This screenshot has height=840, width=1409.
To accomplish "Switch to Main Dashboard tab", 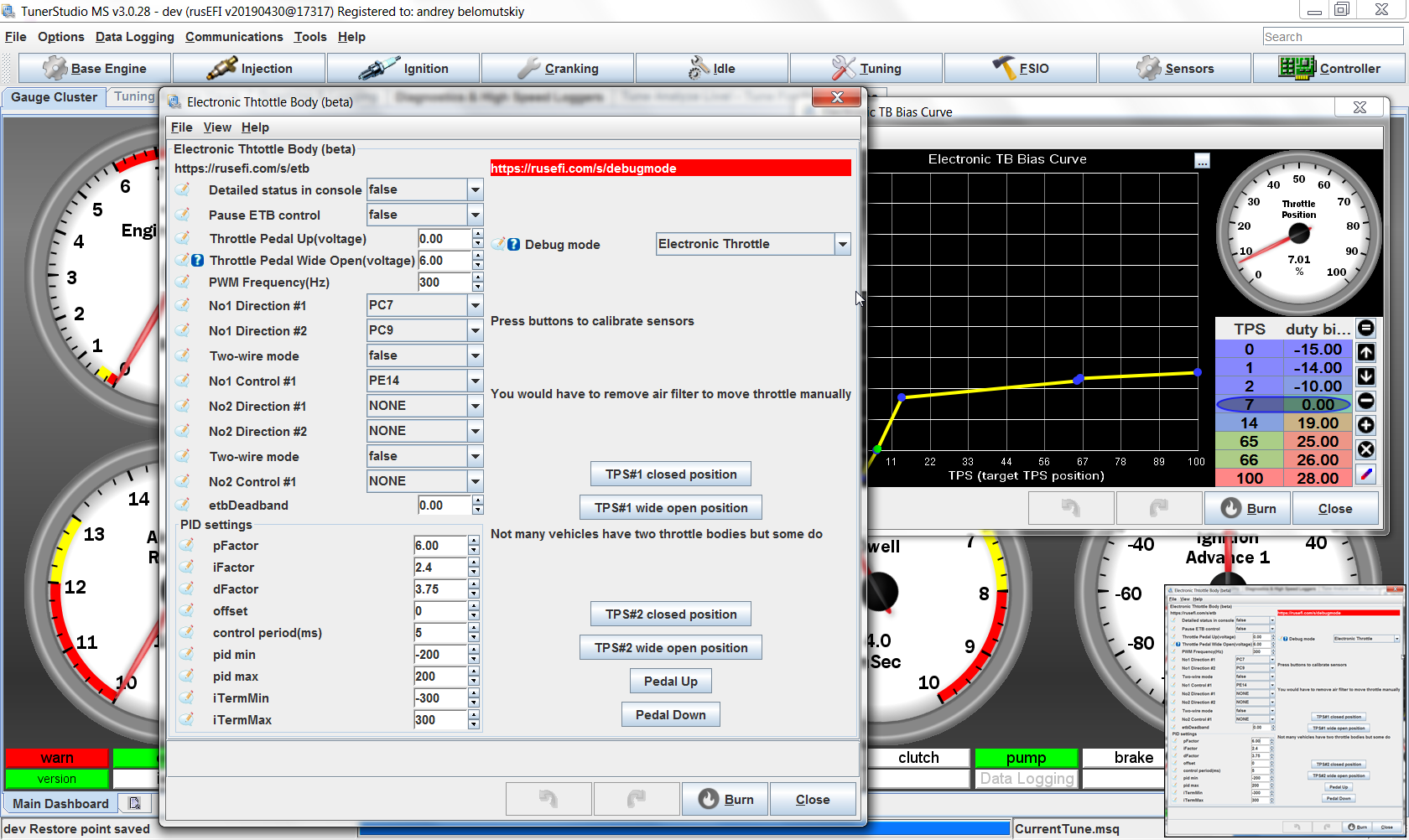I will 61,803.
